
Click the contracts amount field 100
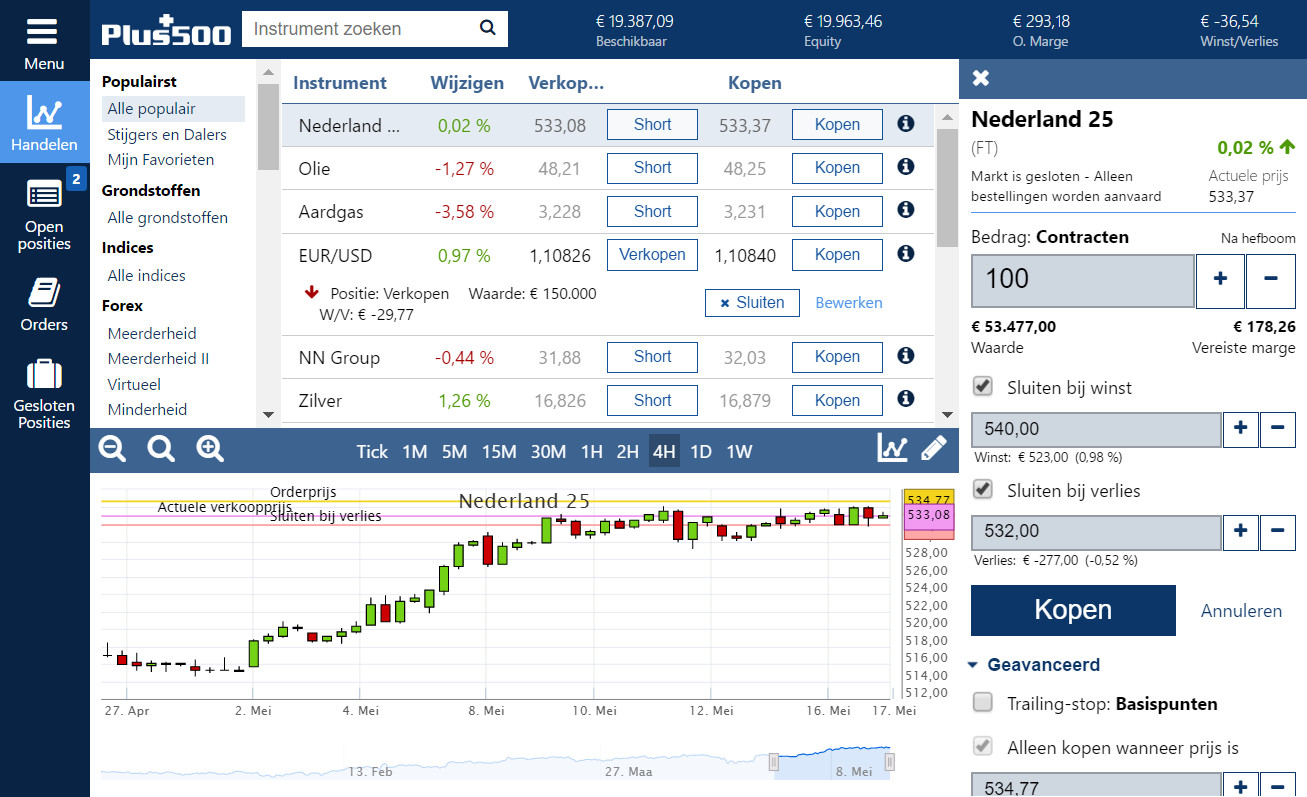click(x=1083, y=281)
